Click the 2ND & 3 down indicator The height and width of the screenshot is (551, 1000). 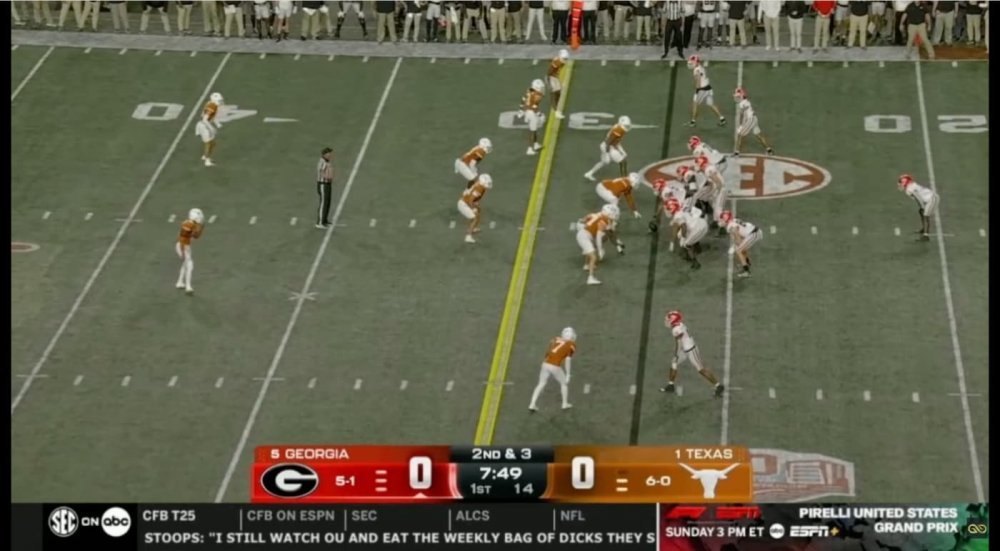(x=501, y=454)
